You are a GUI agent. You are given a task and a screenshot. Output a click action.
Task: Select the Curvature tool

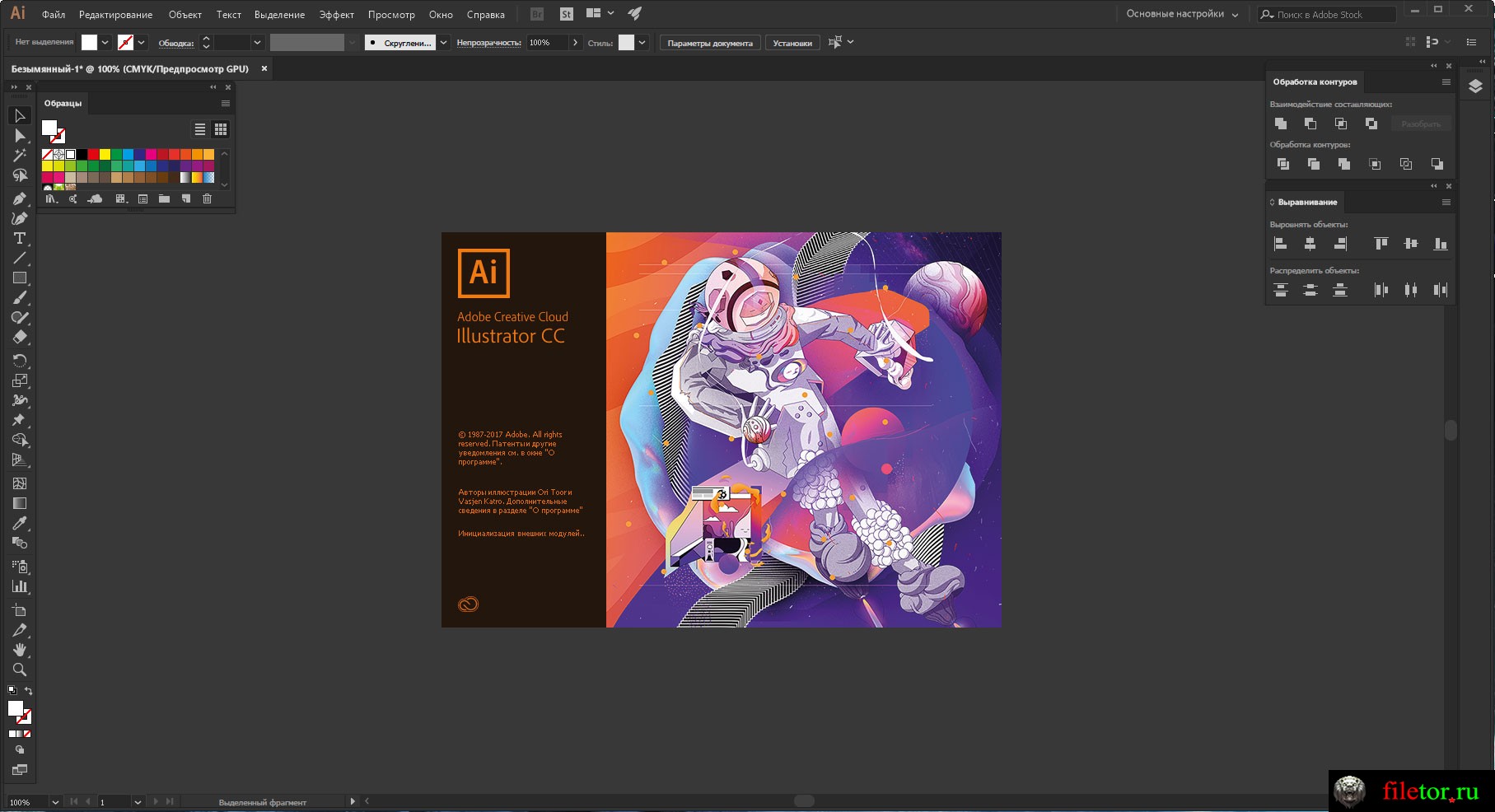(x=20, y=218)
